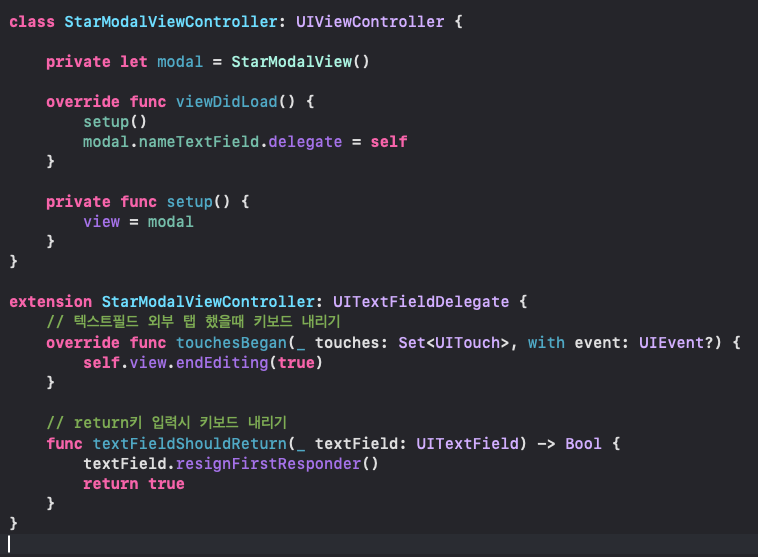This screenshot has height=557, width=758.
Task: Click UITextField parameter type
Action: coord(467,444)
